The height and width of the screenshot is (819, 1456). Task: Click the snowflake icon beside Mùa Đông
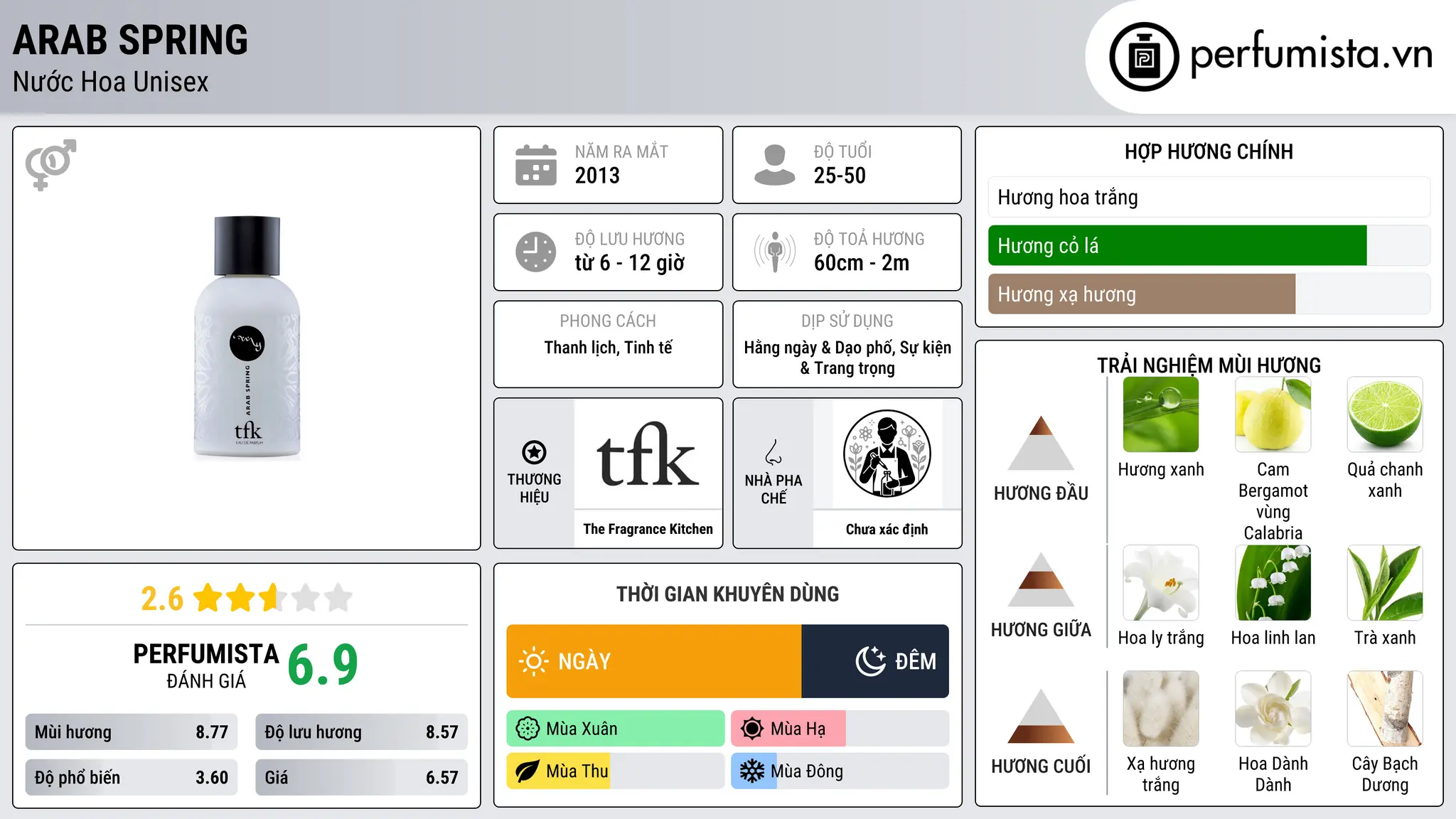pyautogui.click(x=751, y=771)
